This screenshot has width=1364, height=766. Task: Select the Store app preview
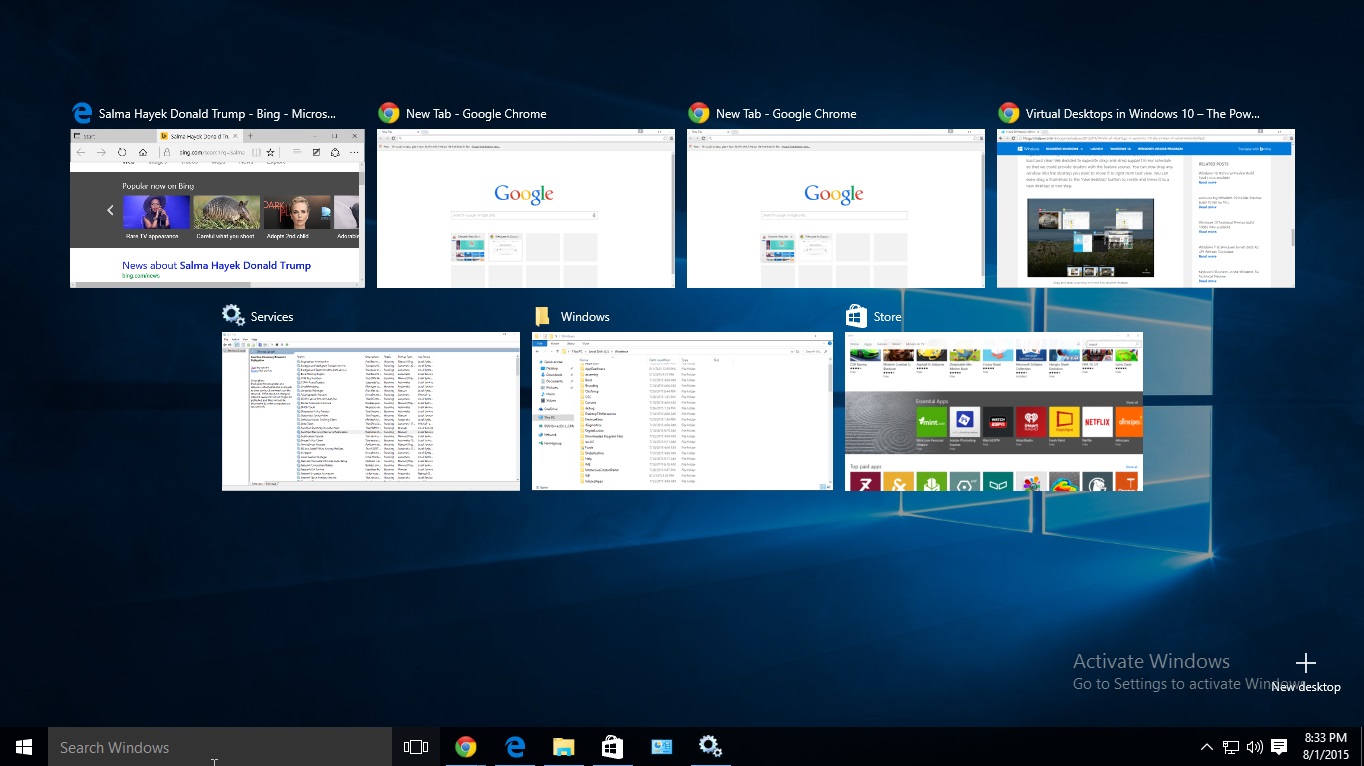click(993, 411)
